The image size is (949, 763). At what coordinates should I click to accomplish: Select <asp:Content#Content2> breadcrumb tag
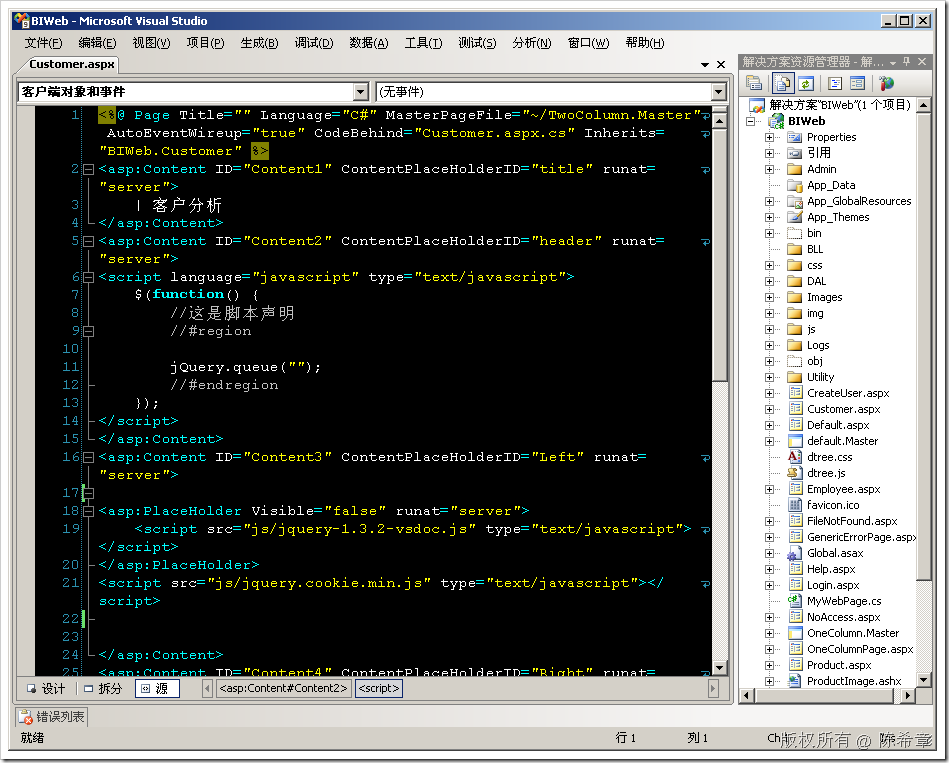283,689
